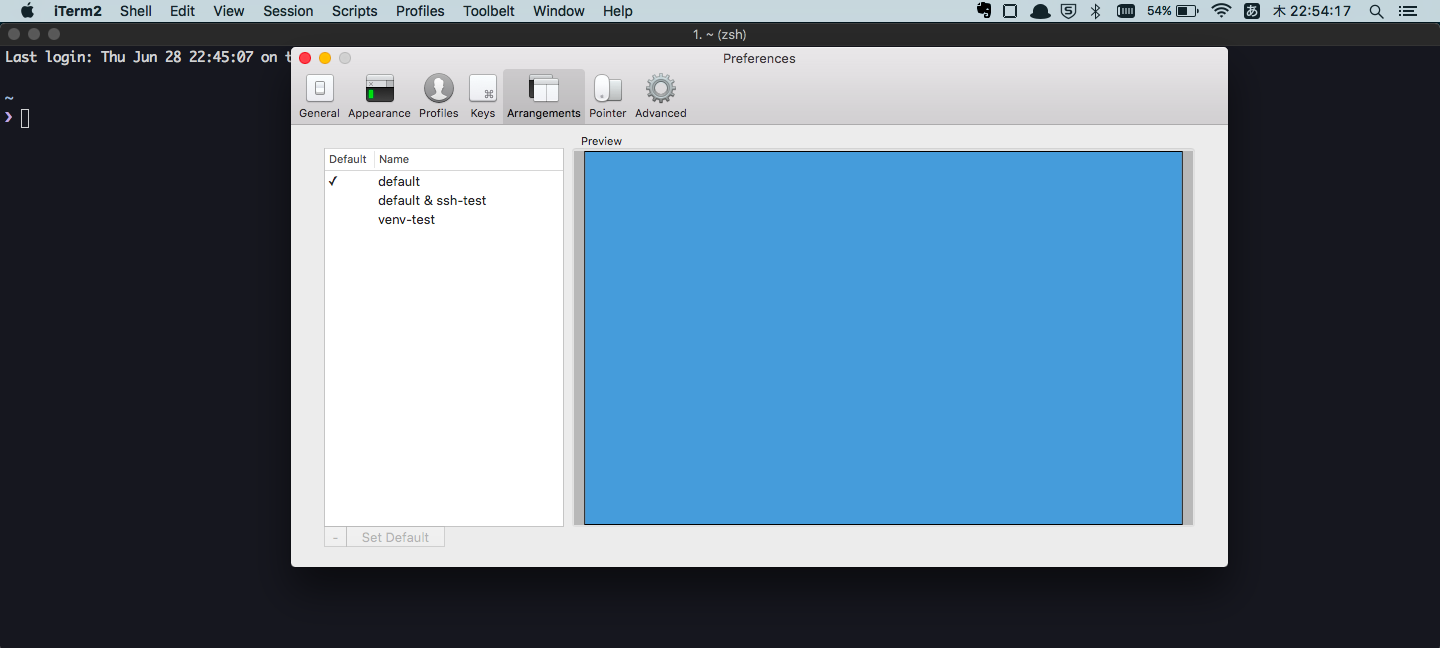Minimize the Preferences window
Screen dimensions: 1440x648
click(x=325, y=58)
